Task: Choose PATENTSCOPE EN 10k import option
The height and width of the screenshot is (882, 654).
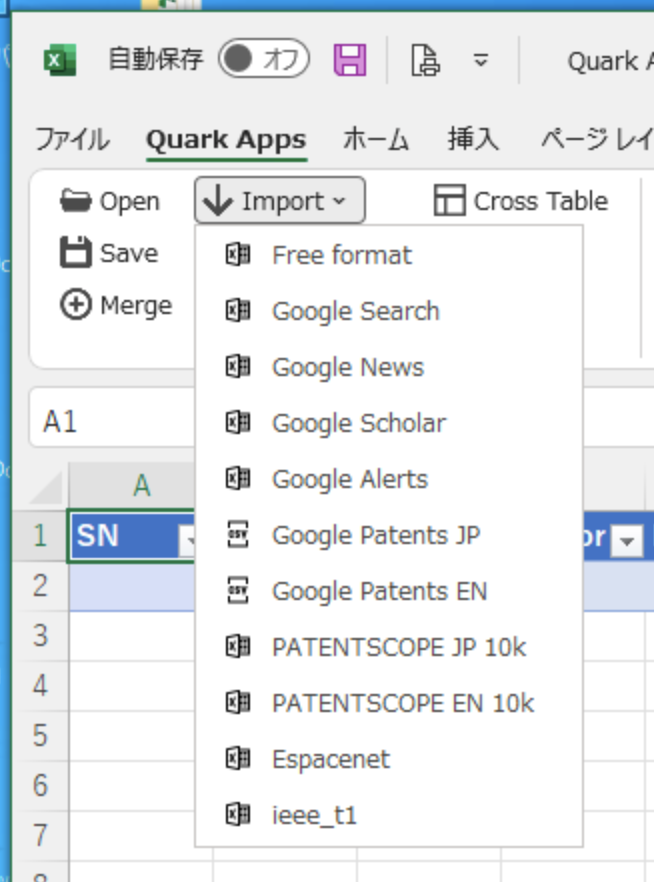Action: (389, 703)
